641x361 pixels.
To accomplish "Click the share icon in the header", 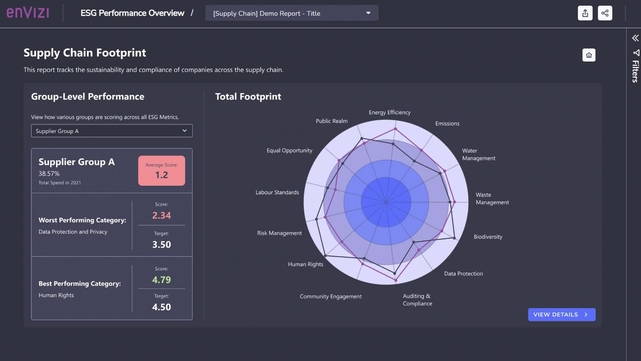I will coord(605,13).
